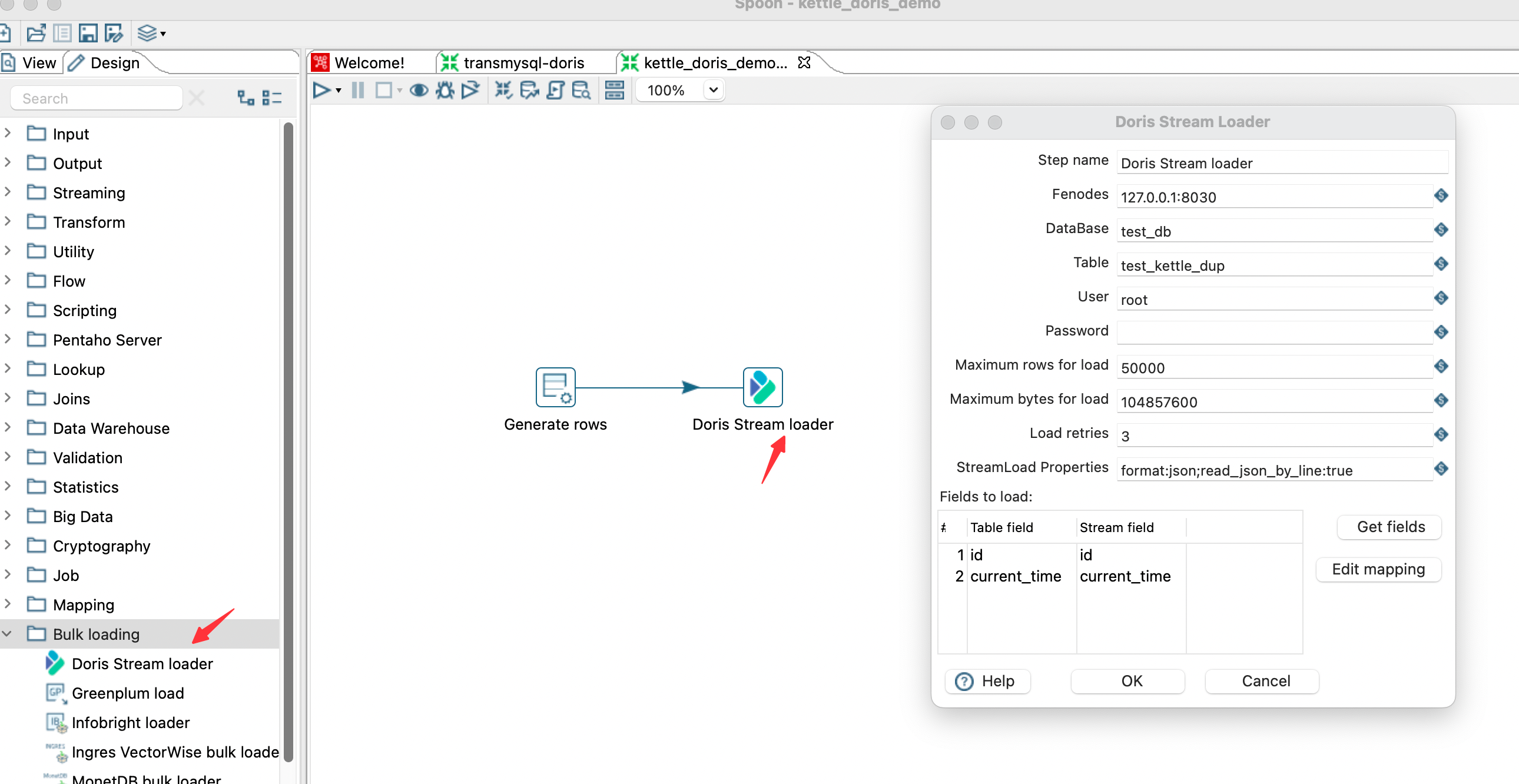1519x784 pixels.
Task: Collapse the Bulk loading folder
Action: coord(8,634)
